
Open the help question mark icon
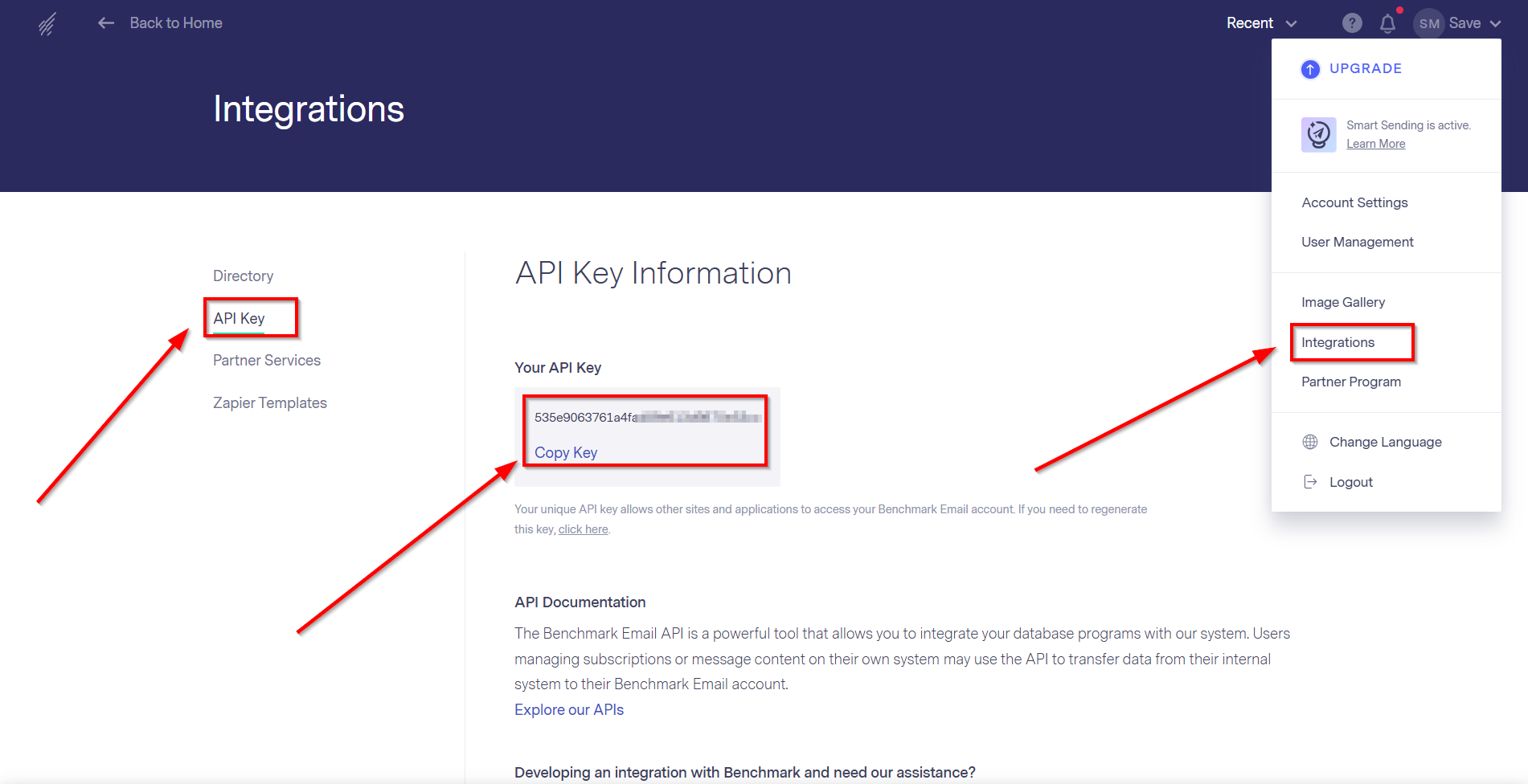[x=1352, y=23]
